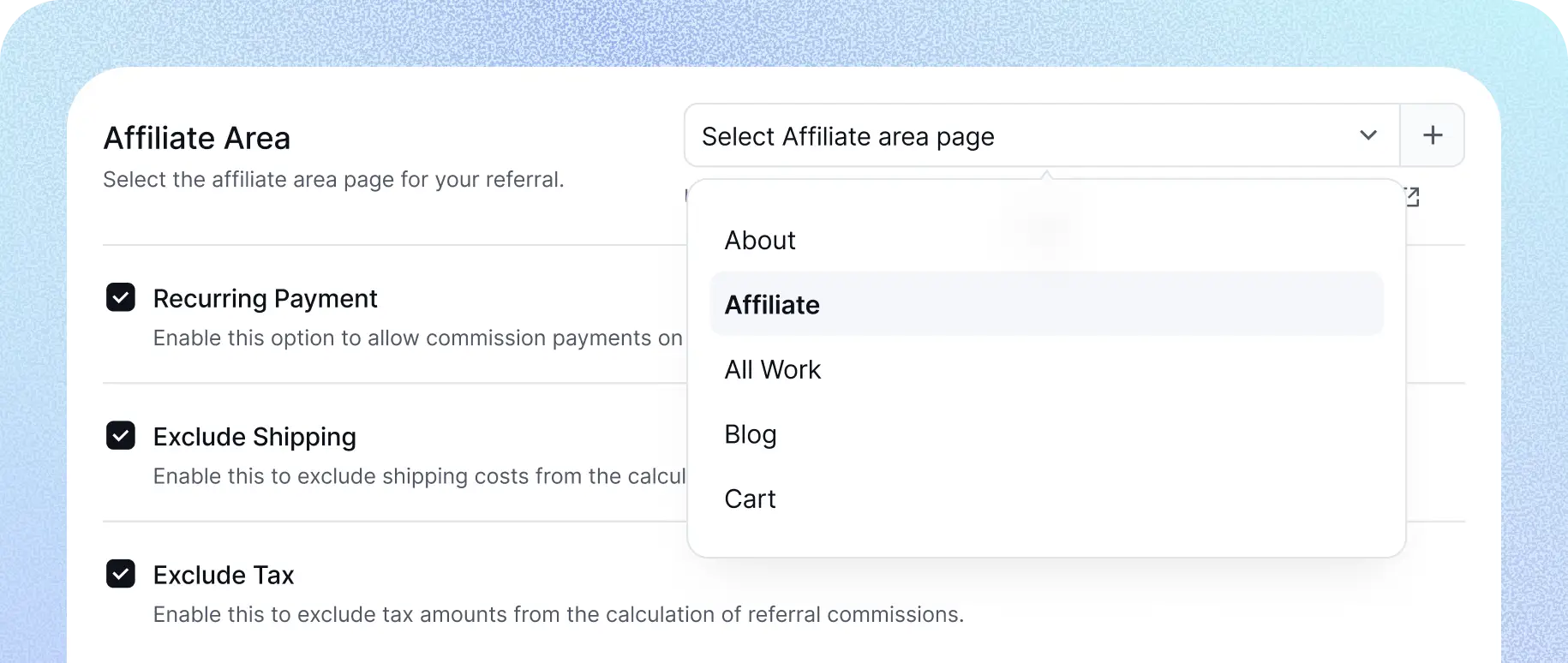
Task: Click the Exclude Tax label text
Action: [x=224, y=575]
